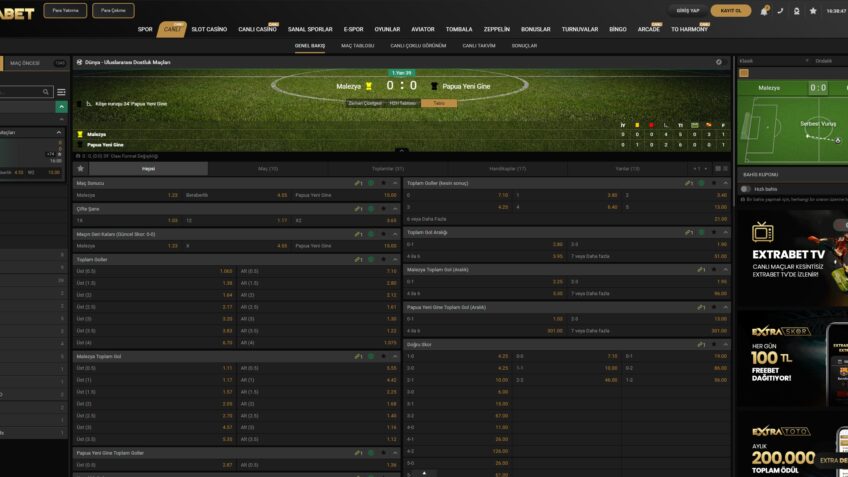Click cashout icon in Maç Sonucu row
The width and height of the screenshot is (848, 477).
click(x=358, y=184)
